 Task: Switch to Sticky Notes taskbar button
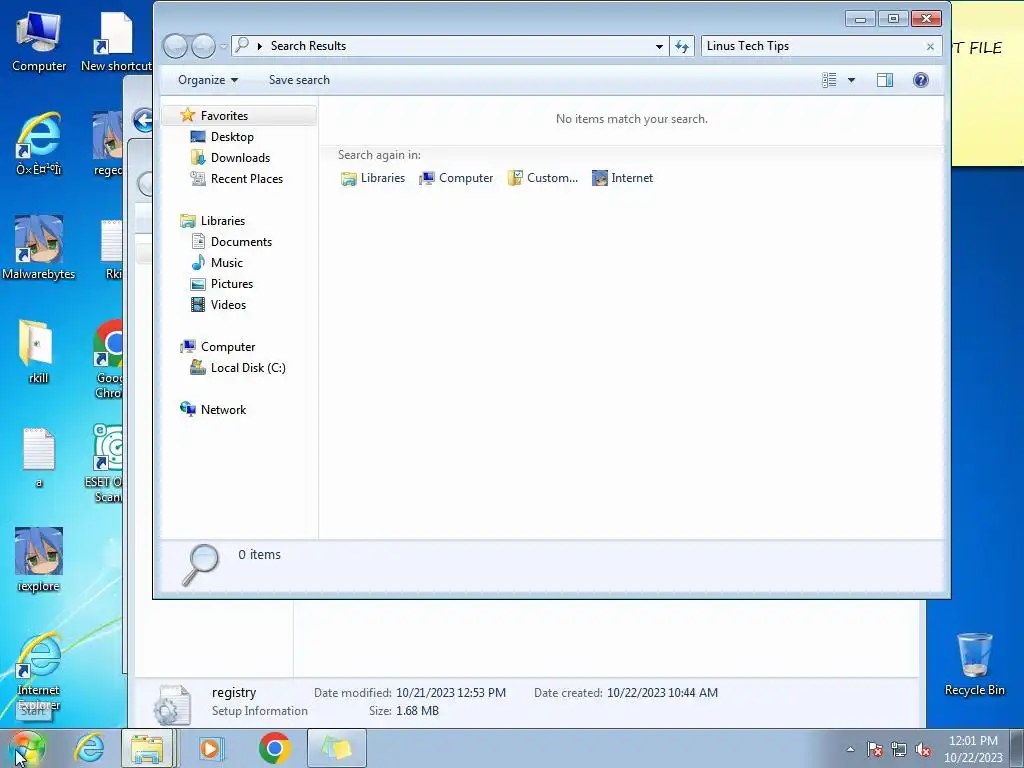[x=336, y=748]
